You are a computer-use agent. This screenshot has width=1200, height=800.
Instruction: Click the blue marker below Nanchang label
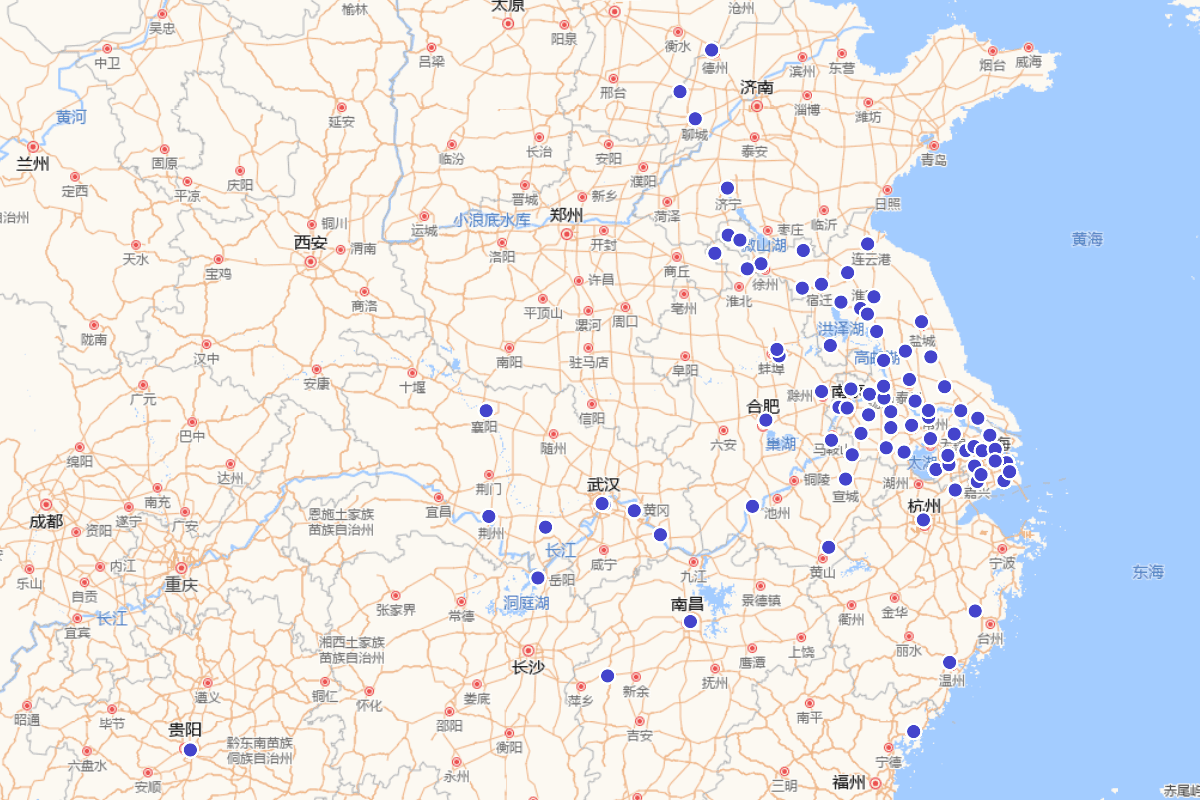click(x=690, y=621)
